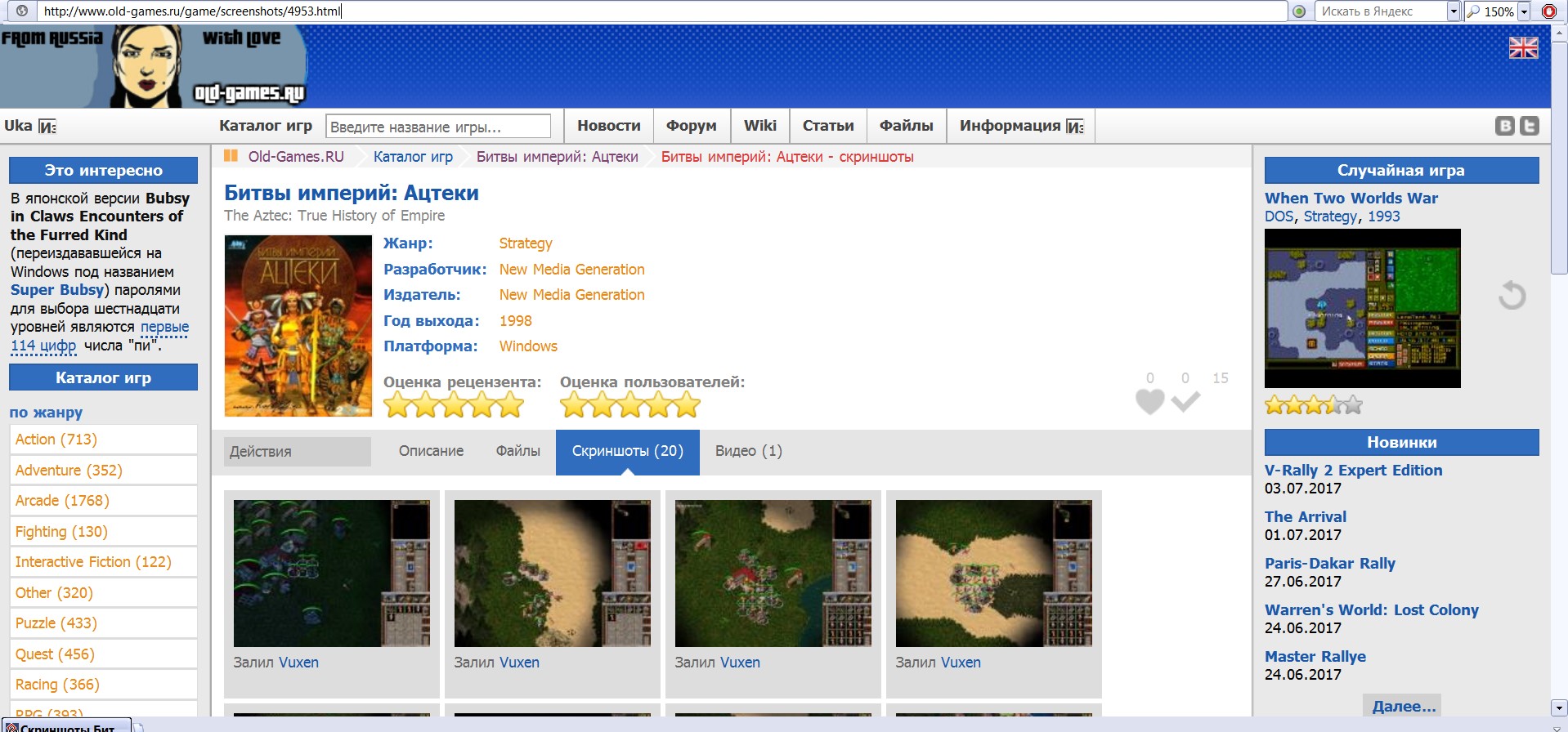This screenshot has width=1568, height=732.
Task: Select the Скриншоты (20) tab
Action: tap(628, 451)
